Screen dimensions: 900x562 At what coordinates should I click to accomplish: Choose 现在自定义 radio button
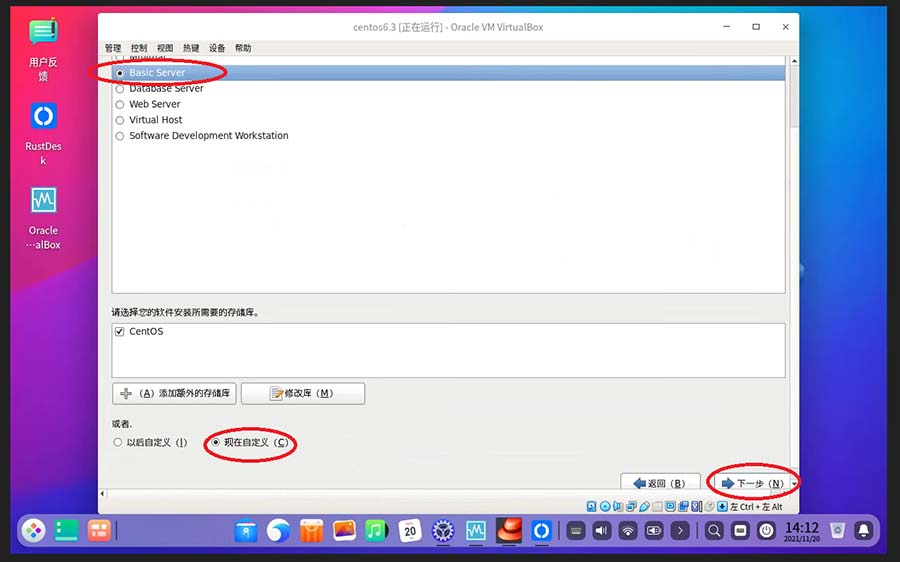point(216,442)
